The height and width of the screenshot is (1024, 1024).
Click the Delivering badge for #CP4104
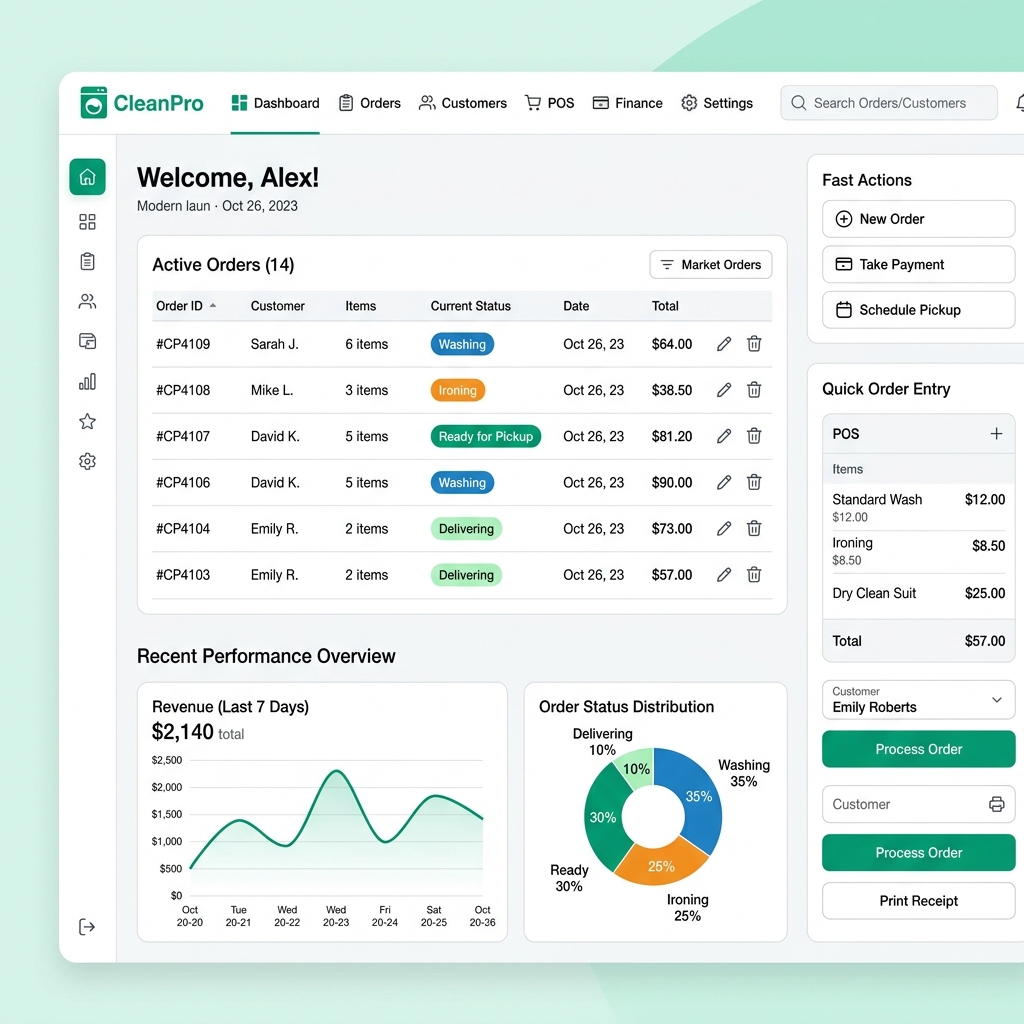[x=466, y=529]
